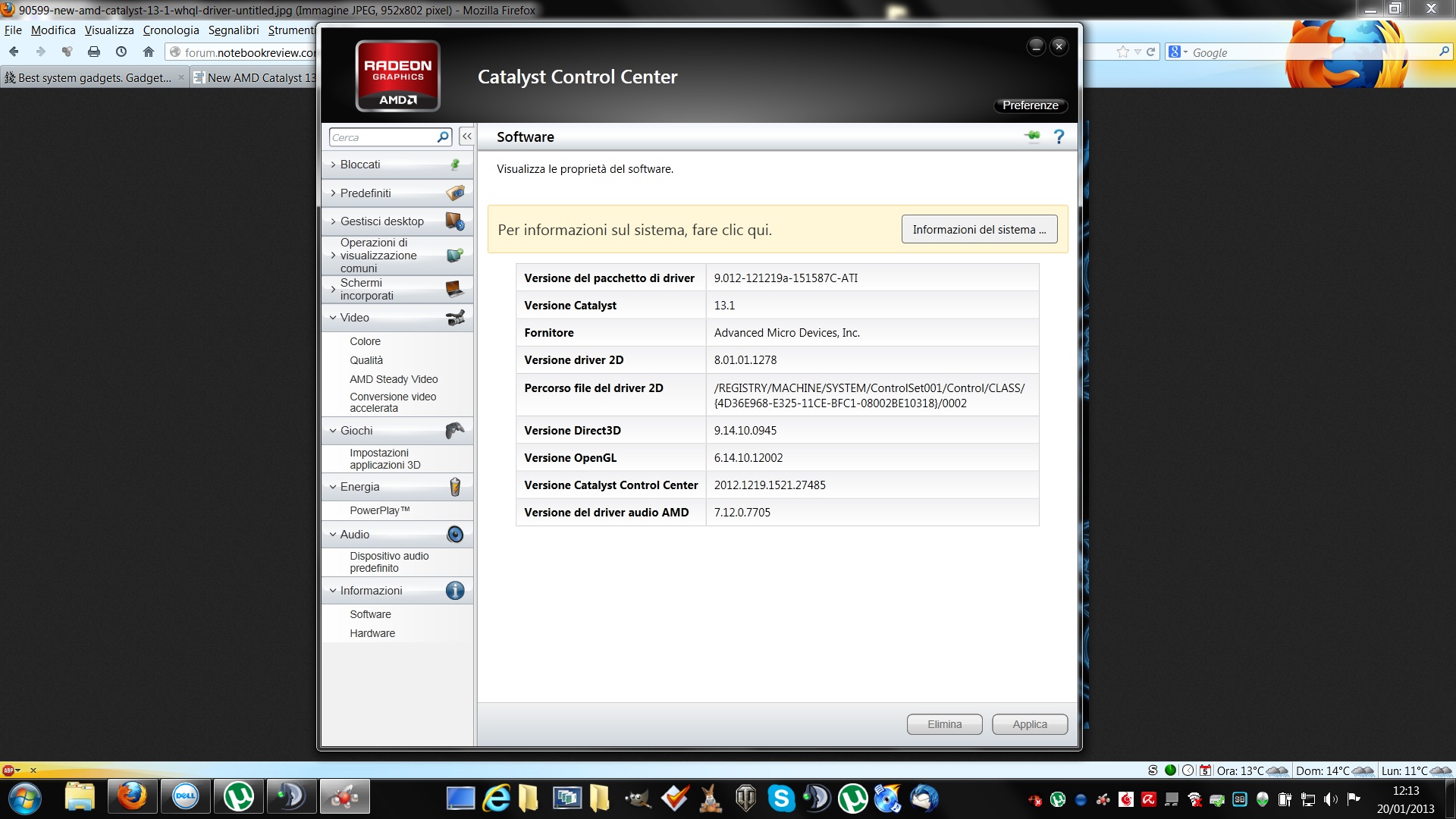Select Qualità under Video
1456x819 pixels.
(366, 360)
